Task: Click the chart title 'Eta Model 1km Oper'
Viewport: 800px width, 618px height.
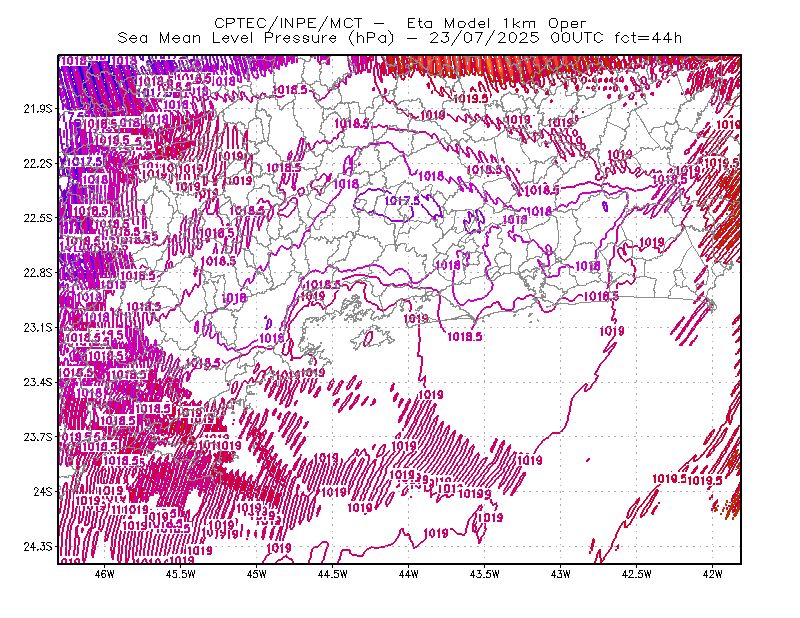Action: pyautogui.click(x=496, y=23)
